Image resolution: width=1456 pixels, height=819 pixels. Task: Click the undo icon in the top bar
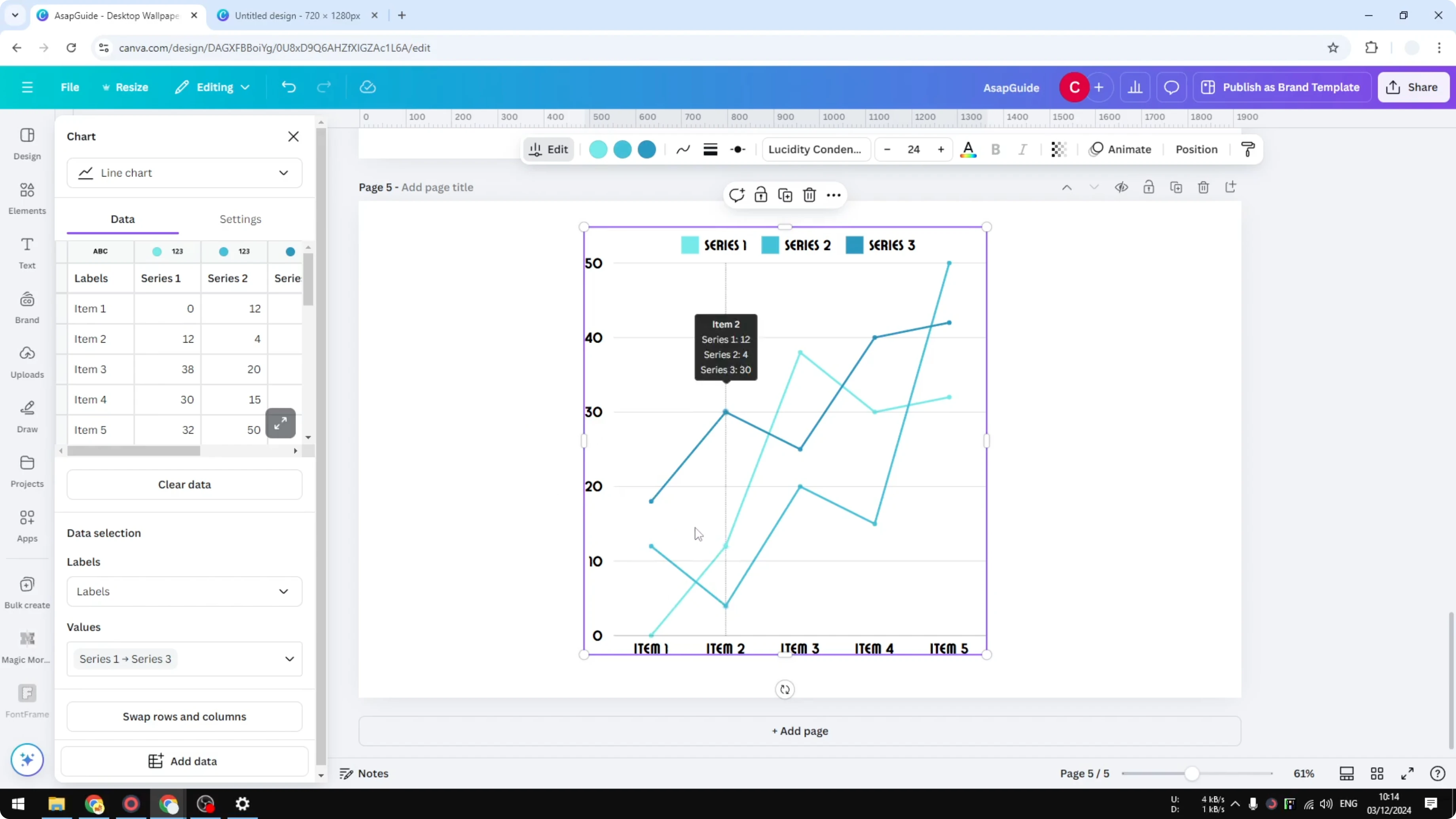coord(288,87)
